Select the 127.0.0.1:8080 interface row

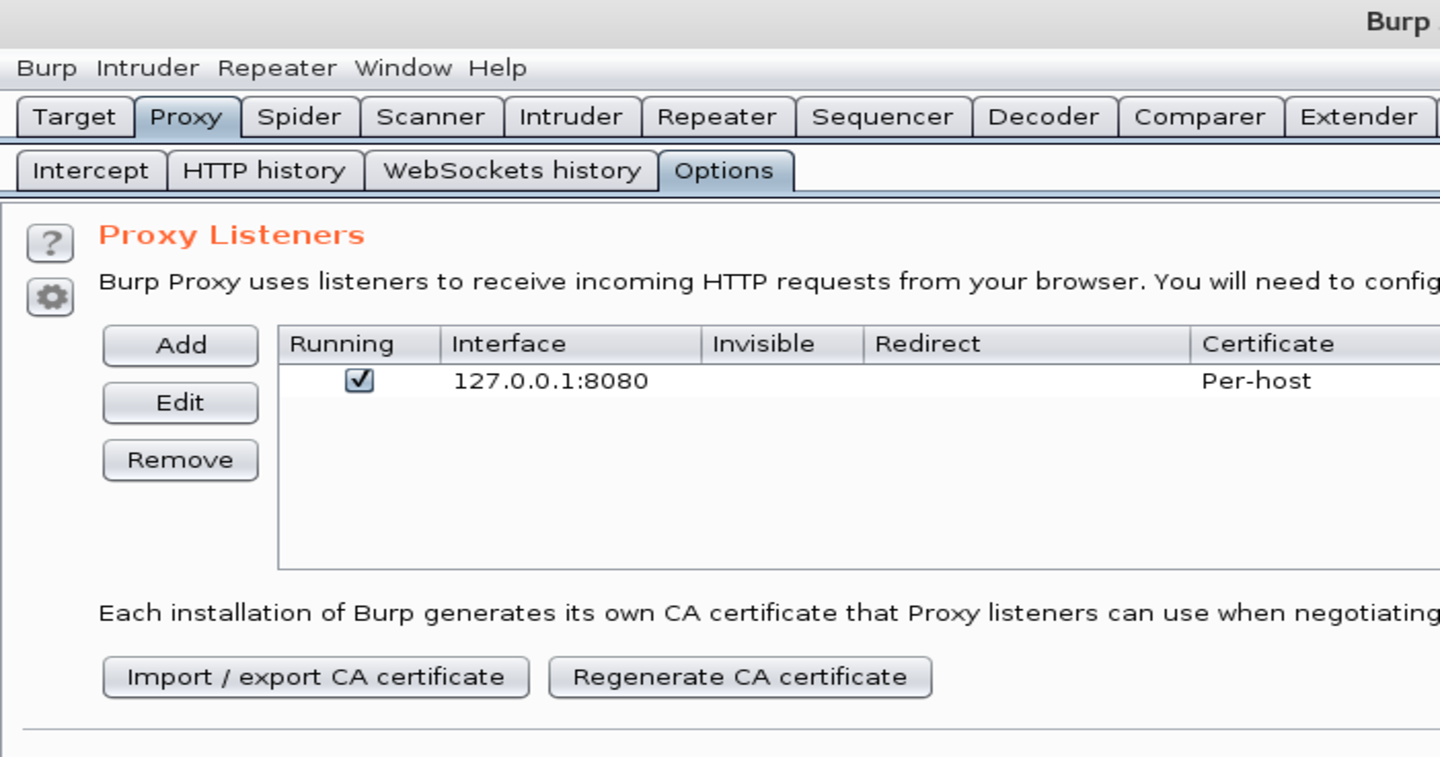point(550,381)
